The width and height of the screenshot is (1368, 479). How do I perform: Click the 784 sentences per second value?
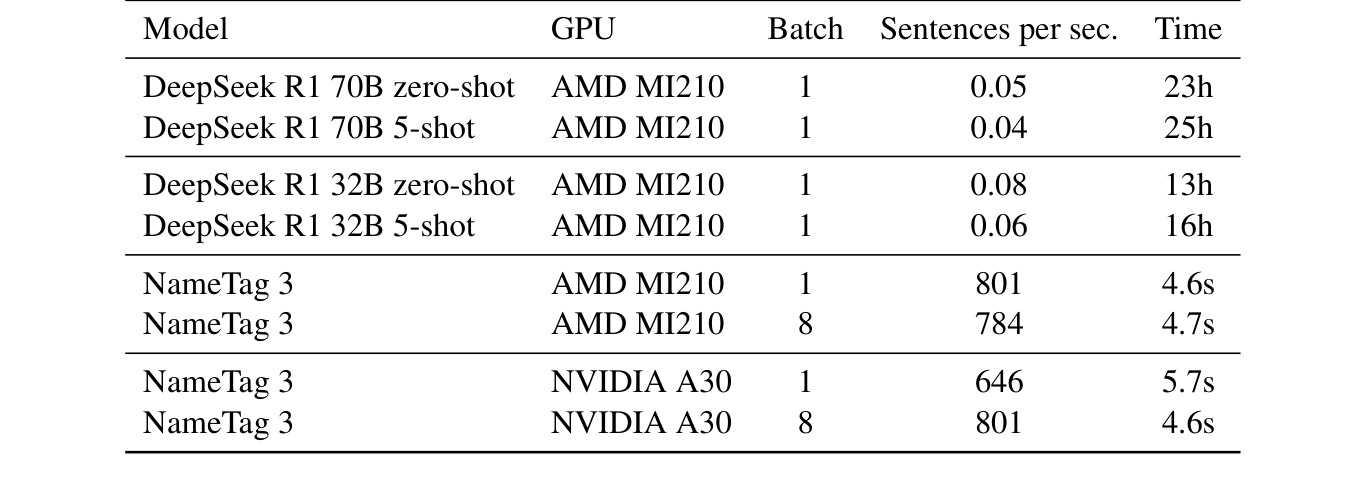[x=998, y=324]
